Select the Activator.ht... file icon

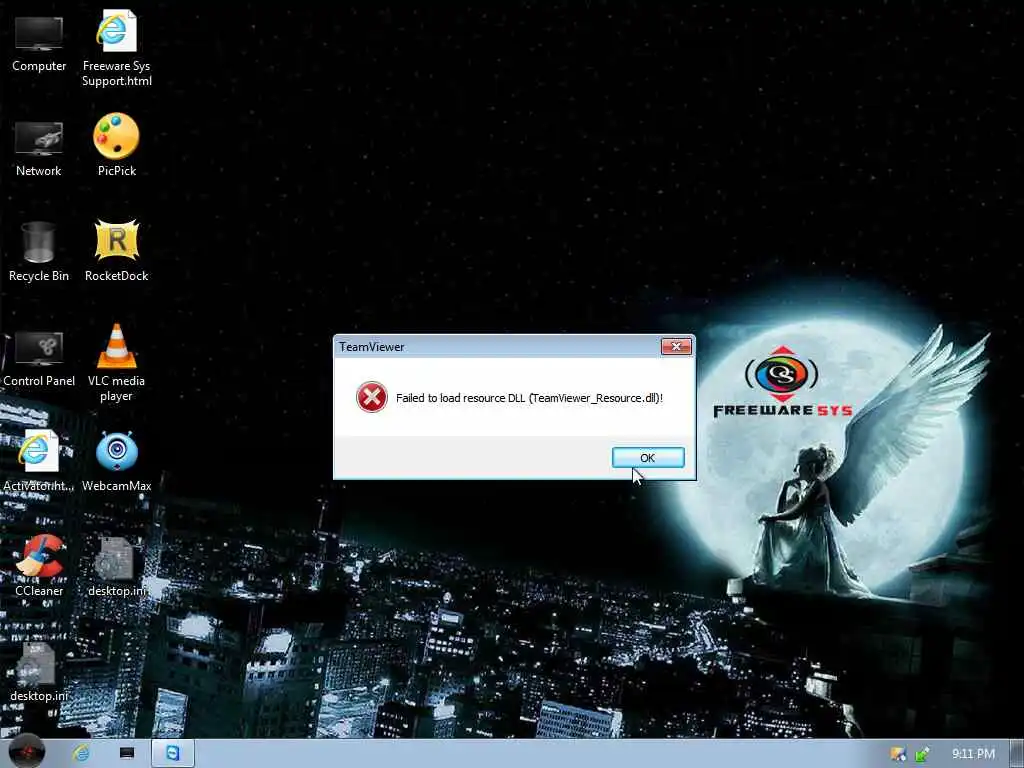coord(39,462)
